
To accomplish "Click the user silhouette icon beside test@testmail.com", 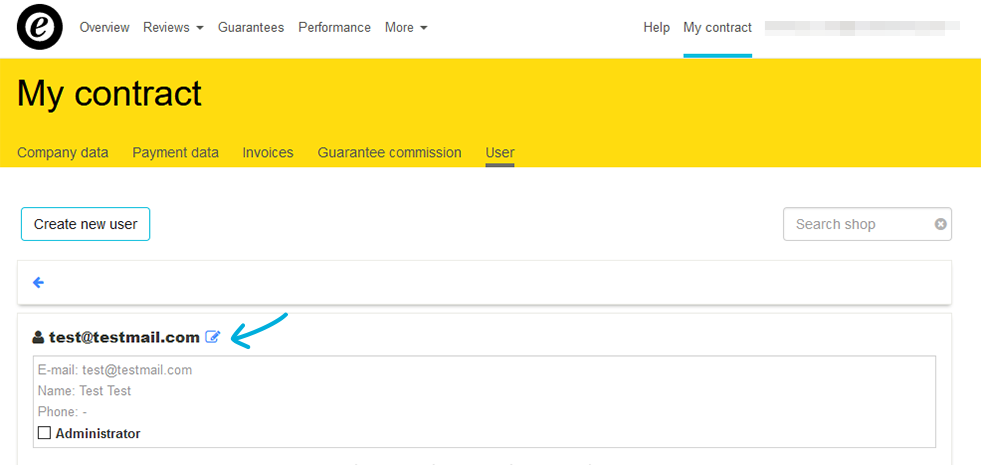I will 38,337.
